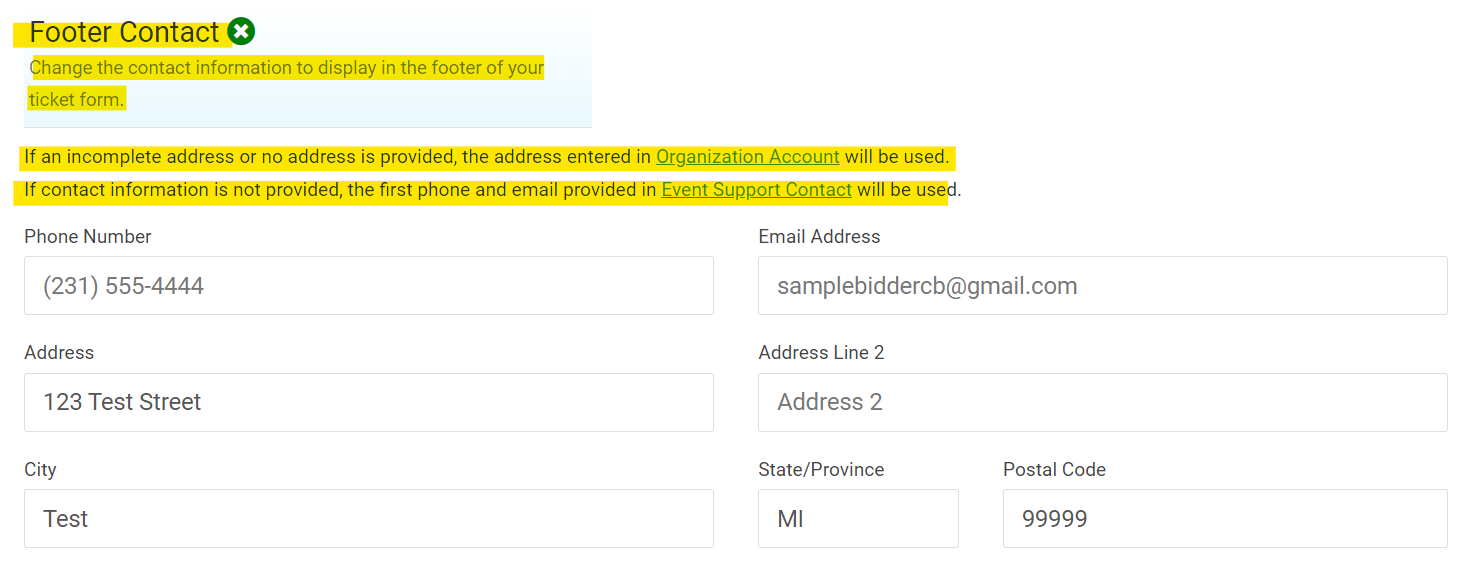This screenshot has height=577, width=1472.
Task: Click the Footer Contact heading
Action: [124, 32]
